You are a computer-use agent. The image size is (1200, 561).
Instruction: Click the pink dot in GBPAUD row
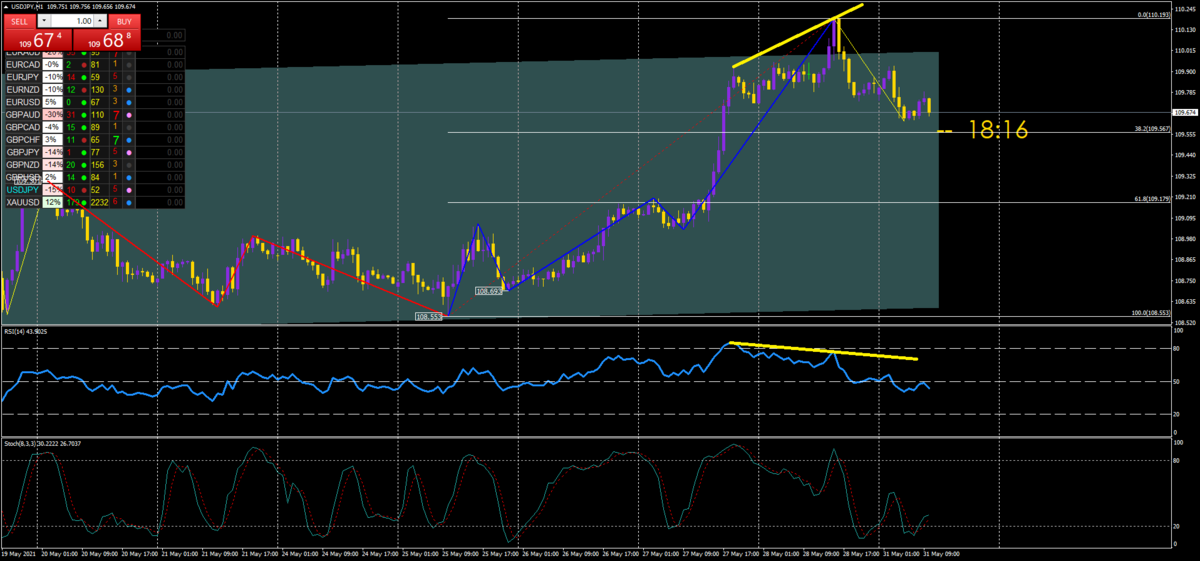pyautogui.click(x=129, y=115)
